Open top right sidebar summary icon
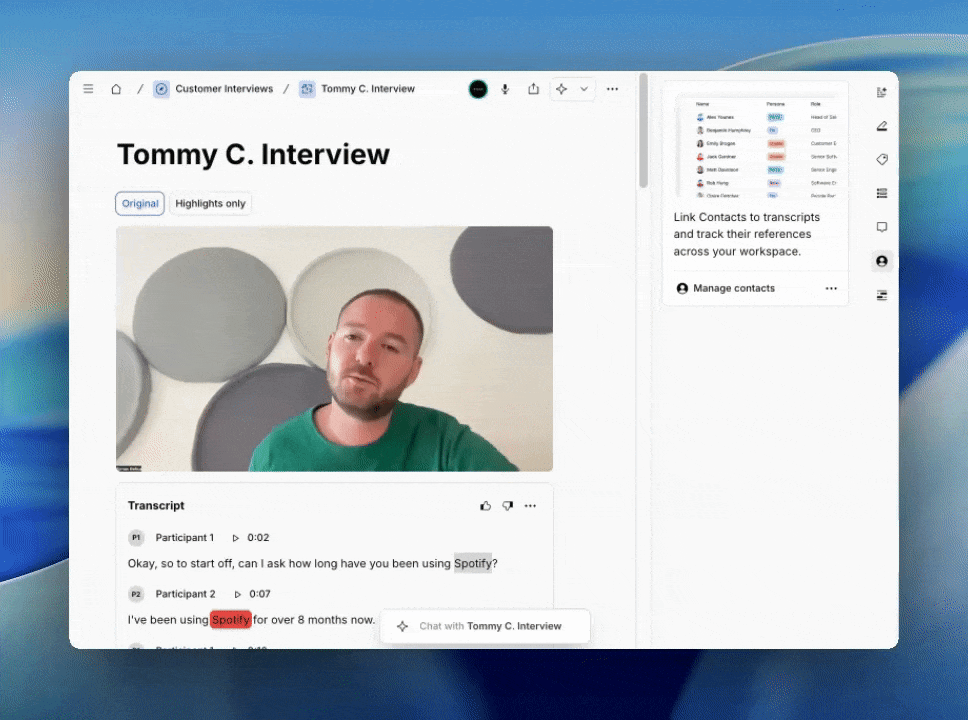The width and height of the screenshot is (968, 720). pyautogui.click(x=882, y=93)
